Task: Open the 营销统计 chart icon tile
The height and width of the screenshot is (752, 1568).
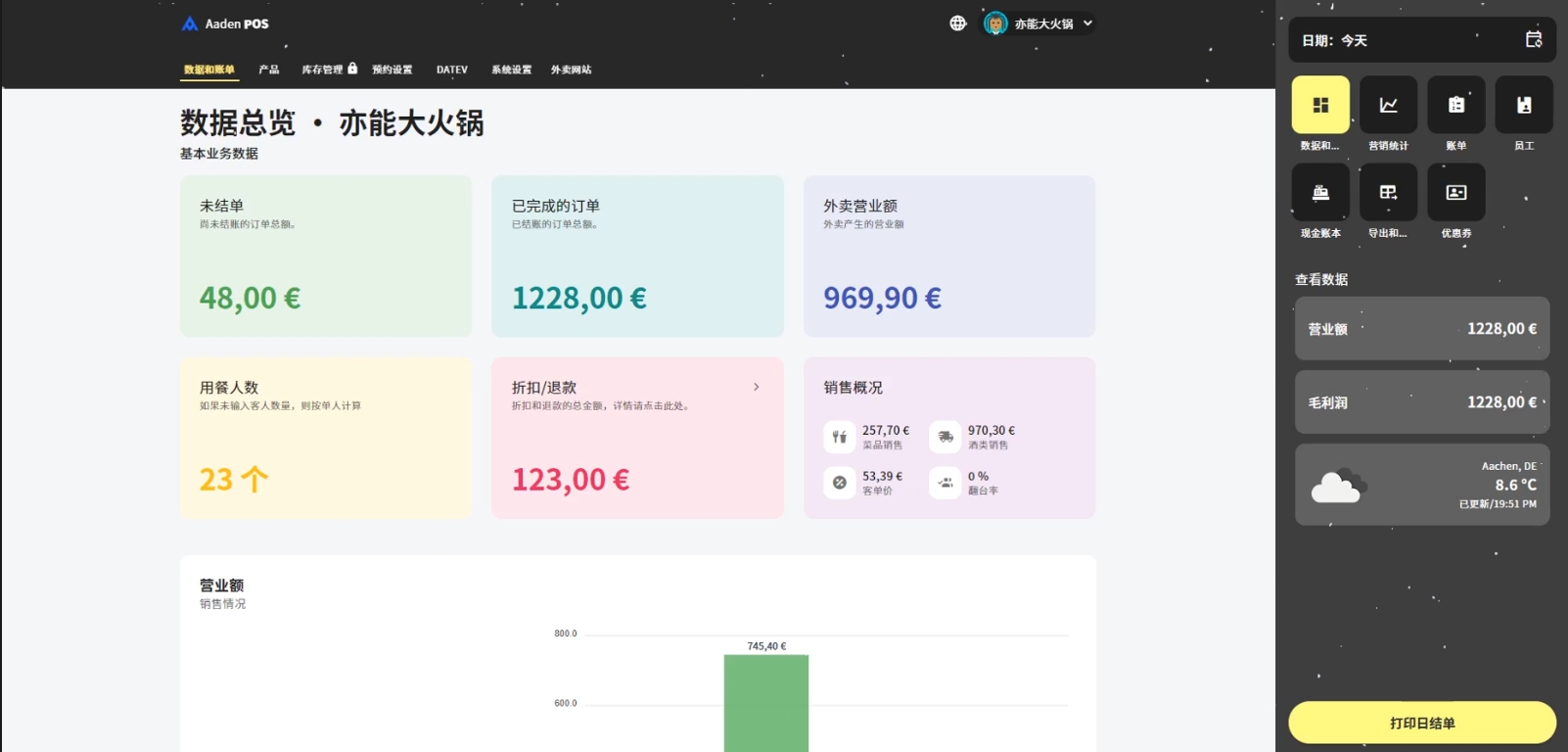Action: click(x=1388, y=105)
